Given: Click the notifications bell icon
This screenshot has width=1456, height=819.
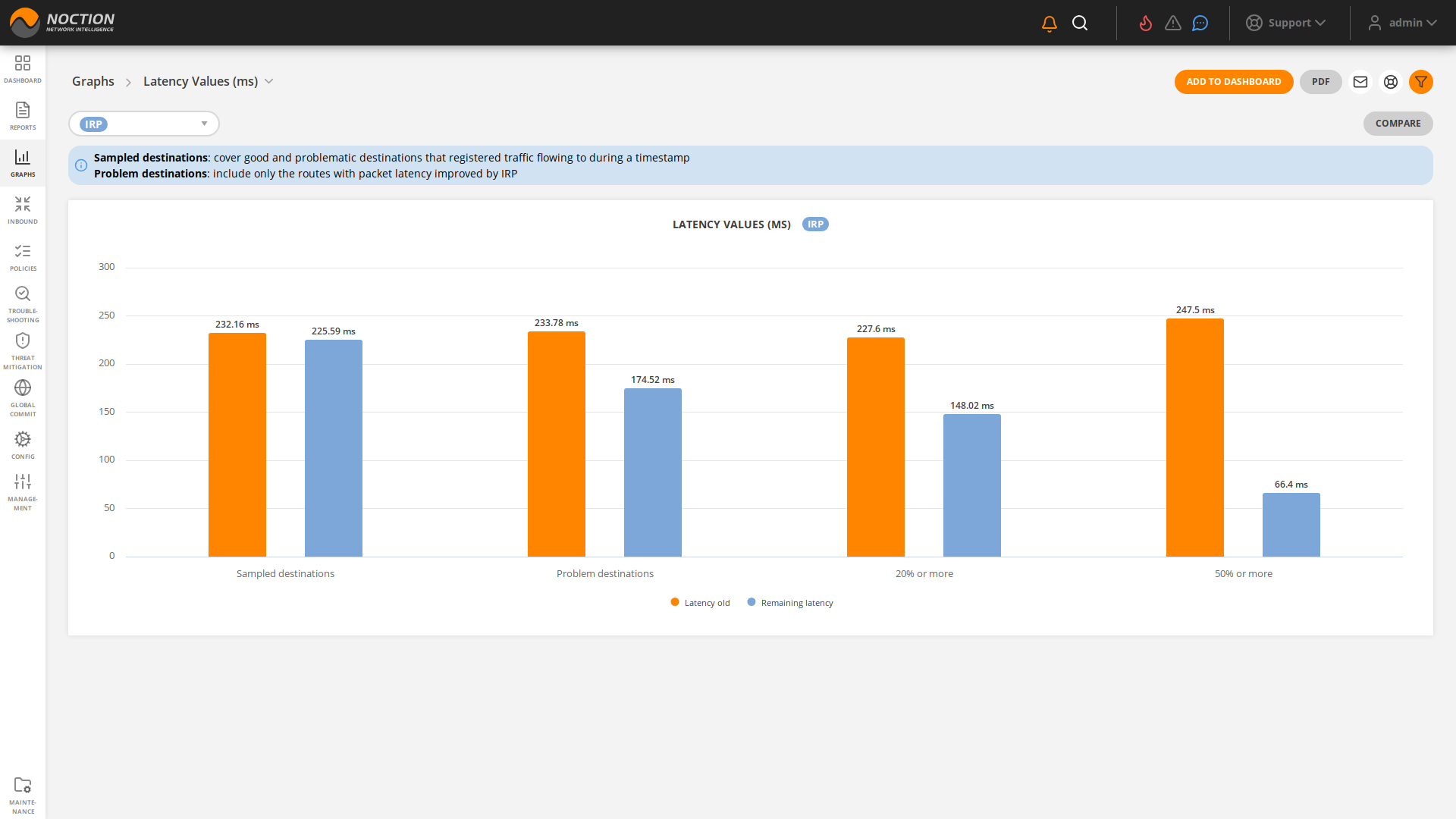Looking at the screenshot, I should 1049,23.
